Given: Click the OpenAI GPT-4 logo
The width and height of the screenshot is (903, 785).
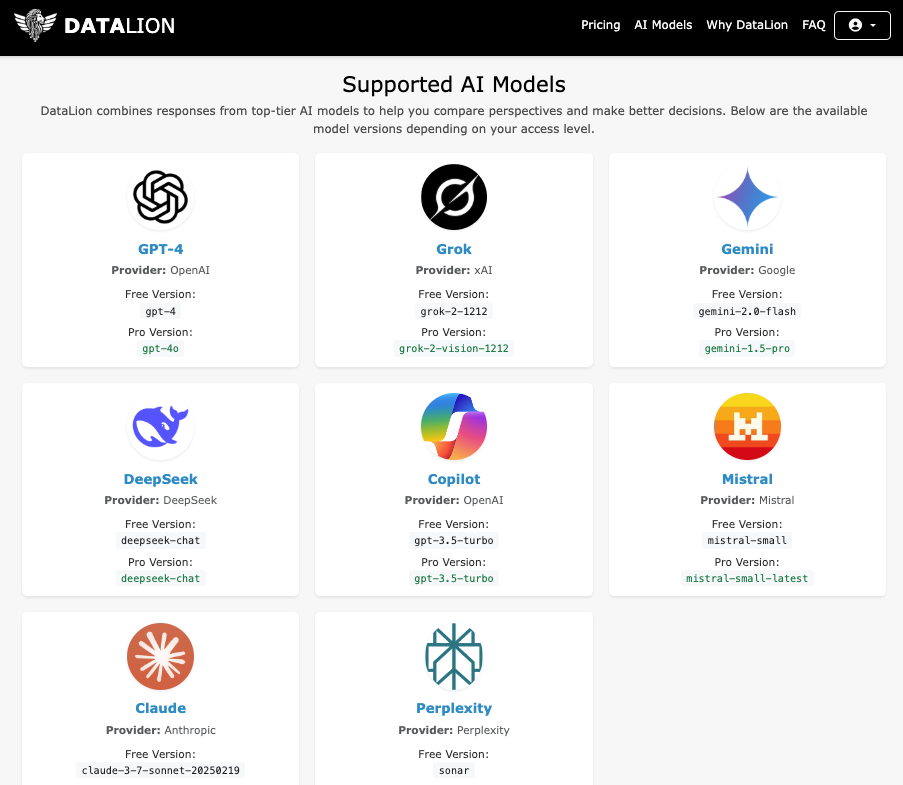Looking at the screenshot, I should (160, 197).
